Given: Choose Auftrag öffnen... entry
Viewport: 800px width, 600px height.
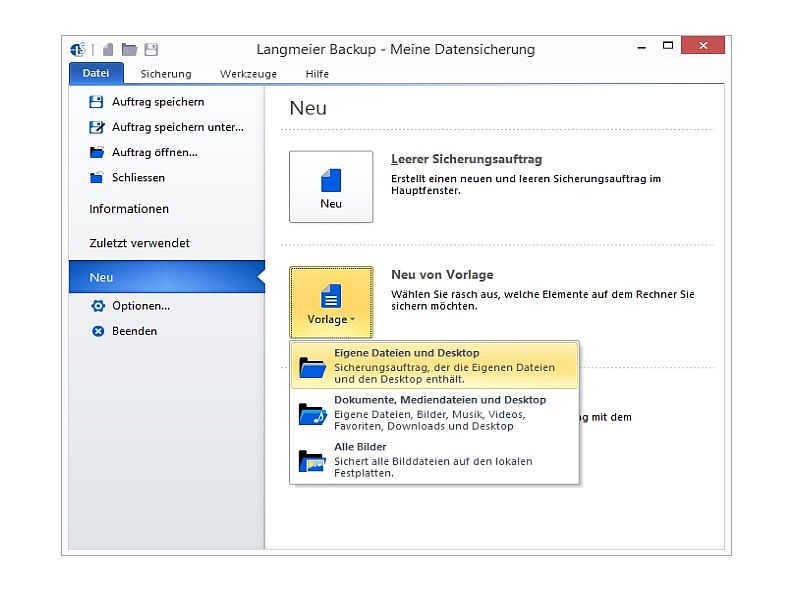Looking at the screenshot, I should click(155, 152).
